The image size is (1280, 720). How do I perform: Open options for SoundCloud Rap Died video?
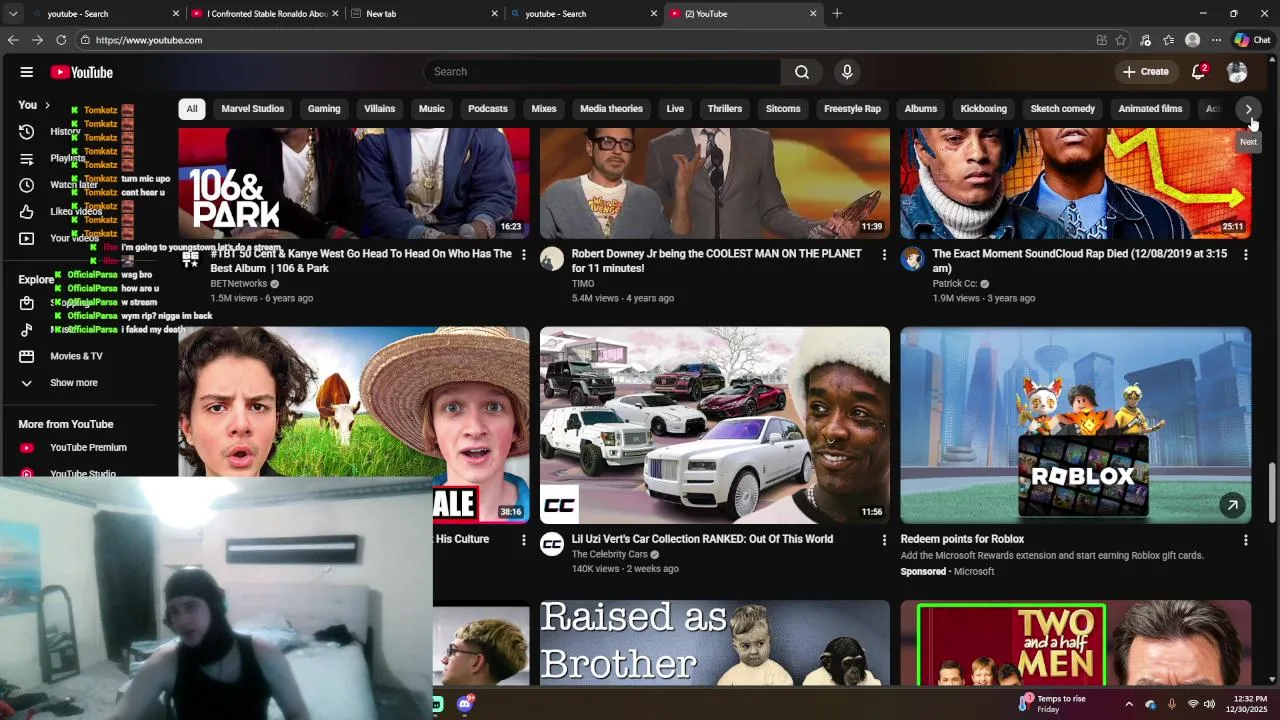[x=1245, y=255]
